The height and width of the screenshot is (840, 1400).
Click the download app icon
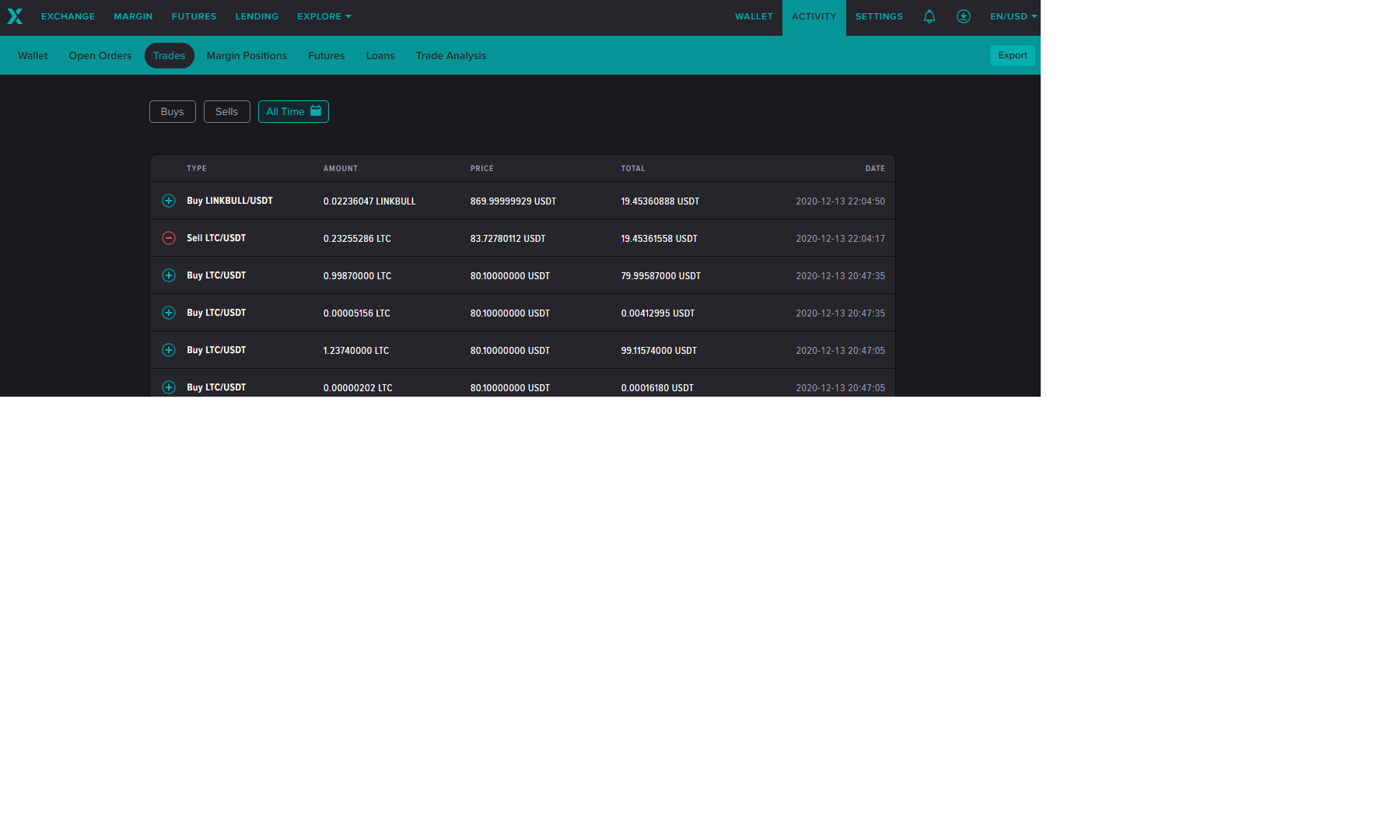pos(964,16)
